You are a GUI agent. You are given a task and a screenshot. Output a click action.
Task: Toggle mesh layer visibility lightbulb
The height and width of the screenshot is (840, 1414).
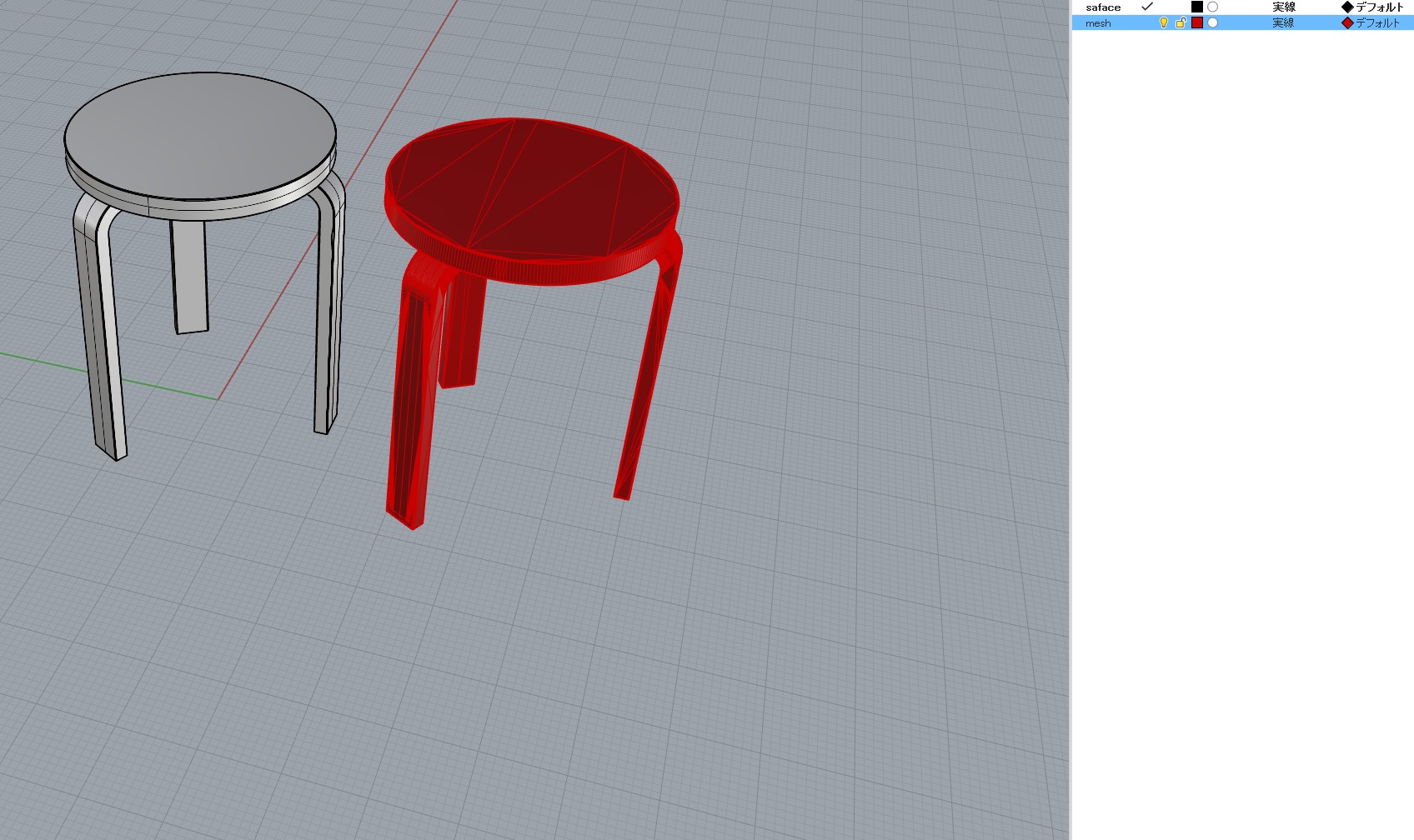pos(1164,23)
